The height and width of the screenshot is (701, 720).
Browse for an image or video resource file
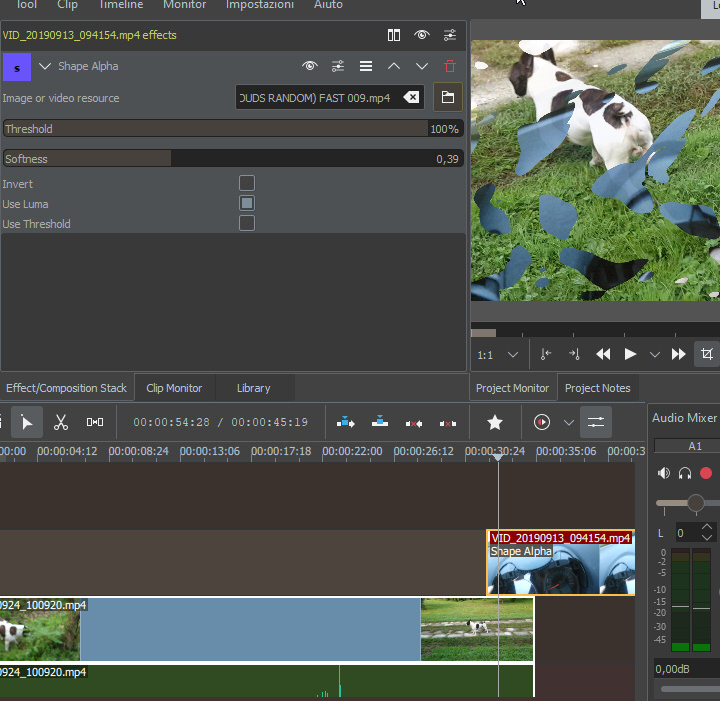tap(448, 97)
